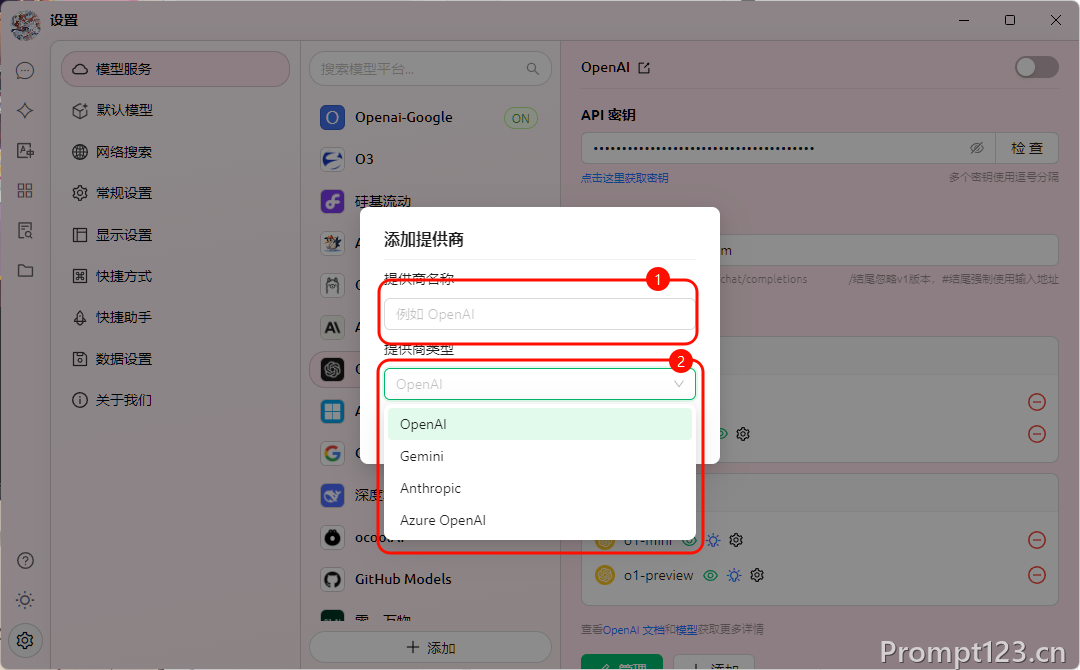This screenshot has height=670, width=1080.
Task: Open the 提供商类型 dropdown box
Action: [540, 384]
